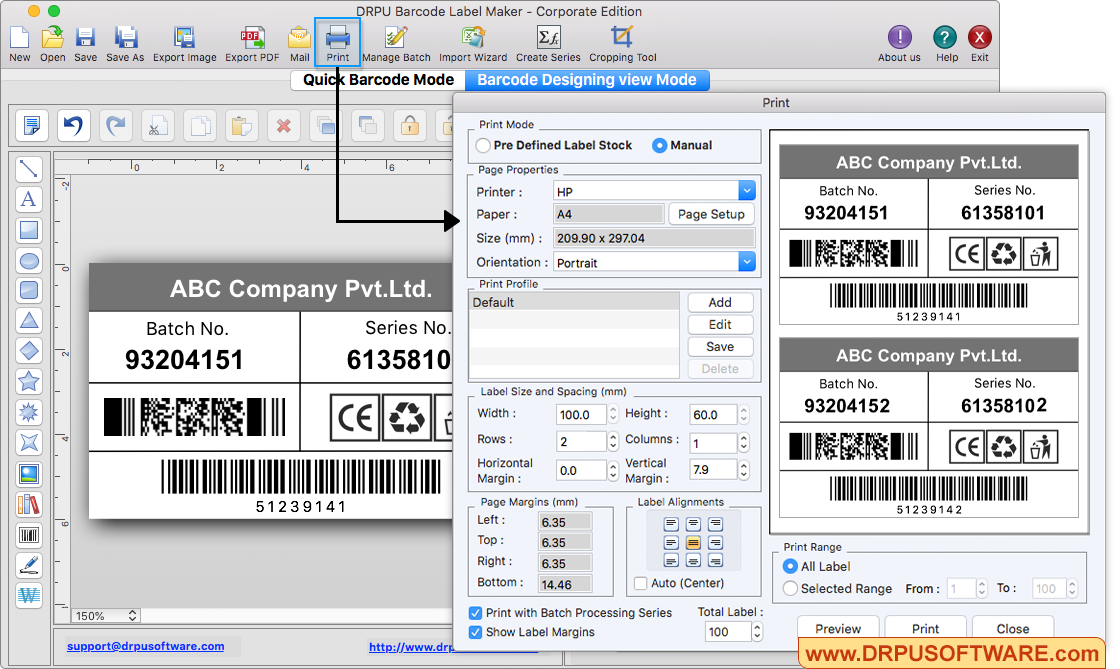Viewport: 1120px width, 669px height.
Task: Switch to Barcode Designing view Mode tab
Action: tap(587, 79)
